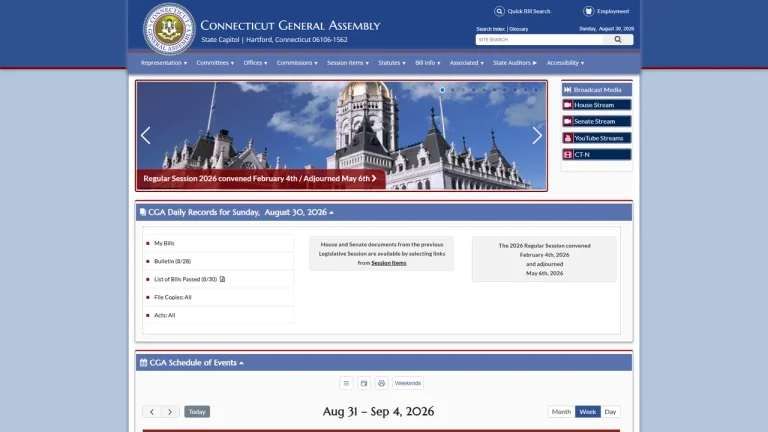This screenshot has height=432, width=768.
Task: Expand Associated dropdown menu
Action: 467,63
